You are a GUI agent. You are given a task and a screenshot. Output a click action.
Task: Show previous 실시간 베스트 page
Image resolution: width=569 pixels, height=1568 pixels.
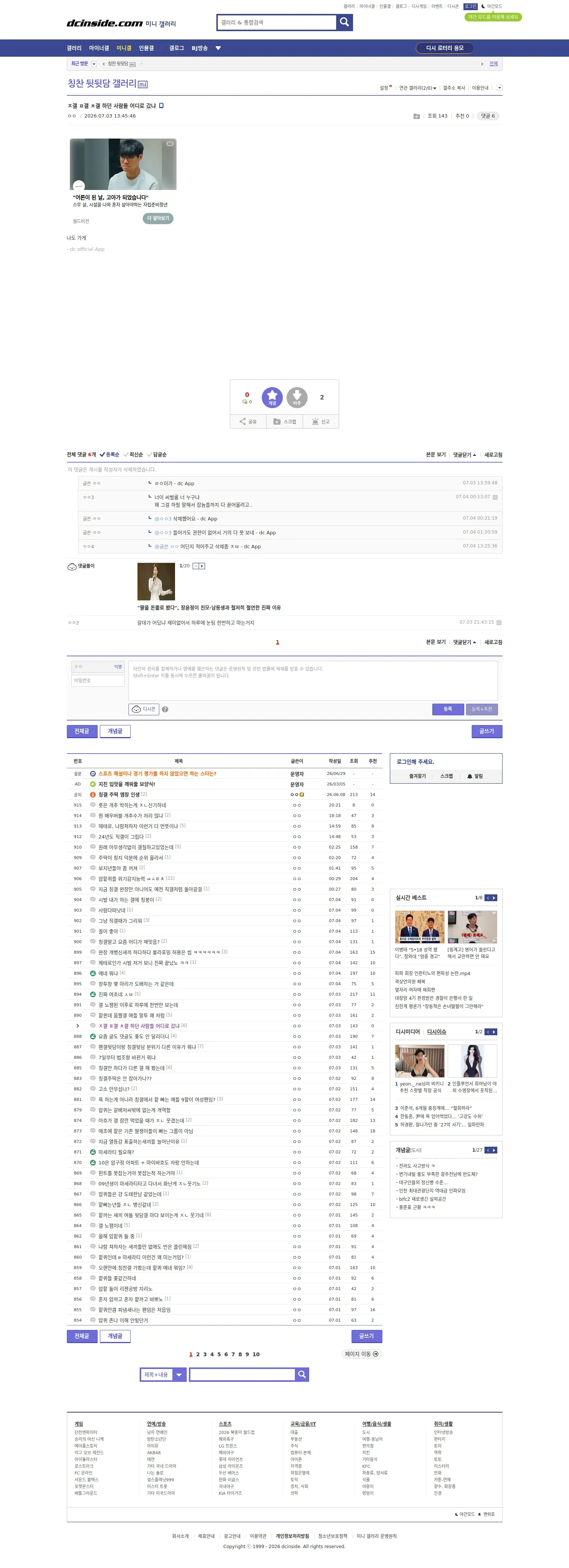click(488, 898)
